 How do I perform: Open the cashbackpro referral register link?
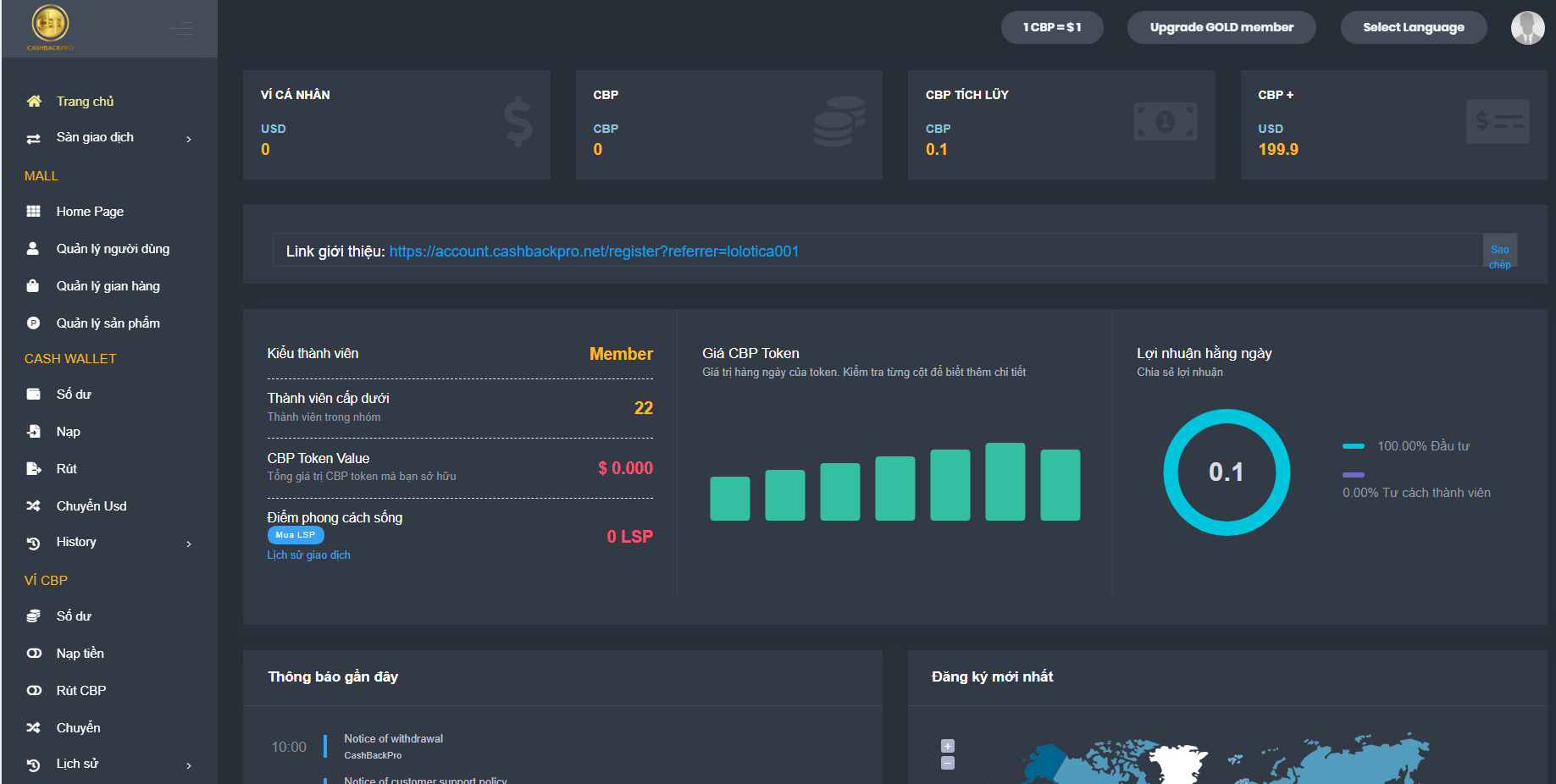594,251
